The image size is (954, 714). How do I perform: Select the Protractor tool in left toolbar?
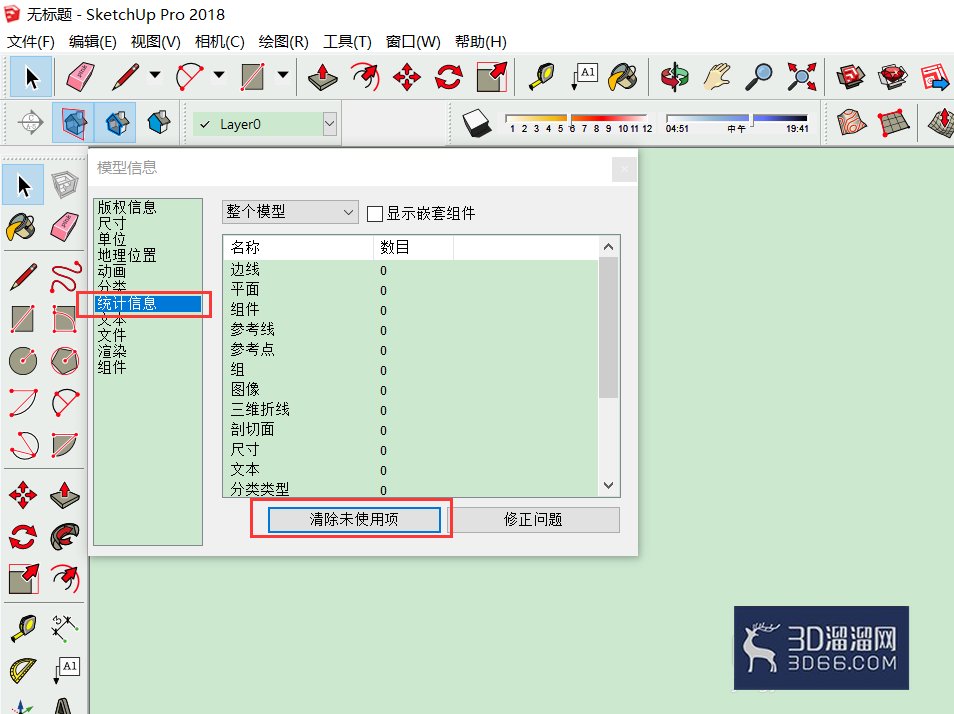pos(23,670)
